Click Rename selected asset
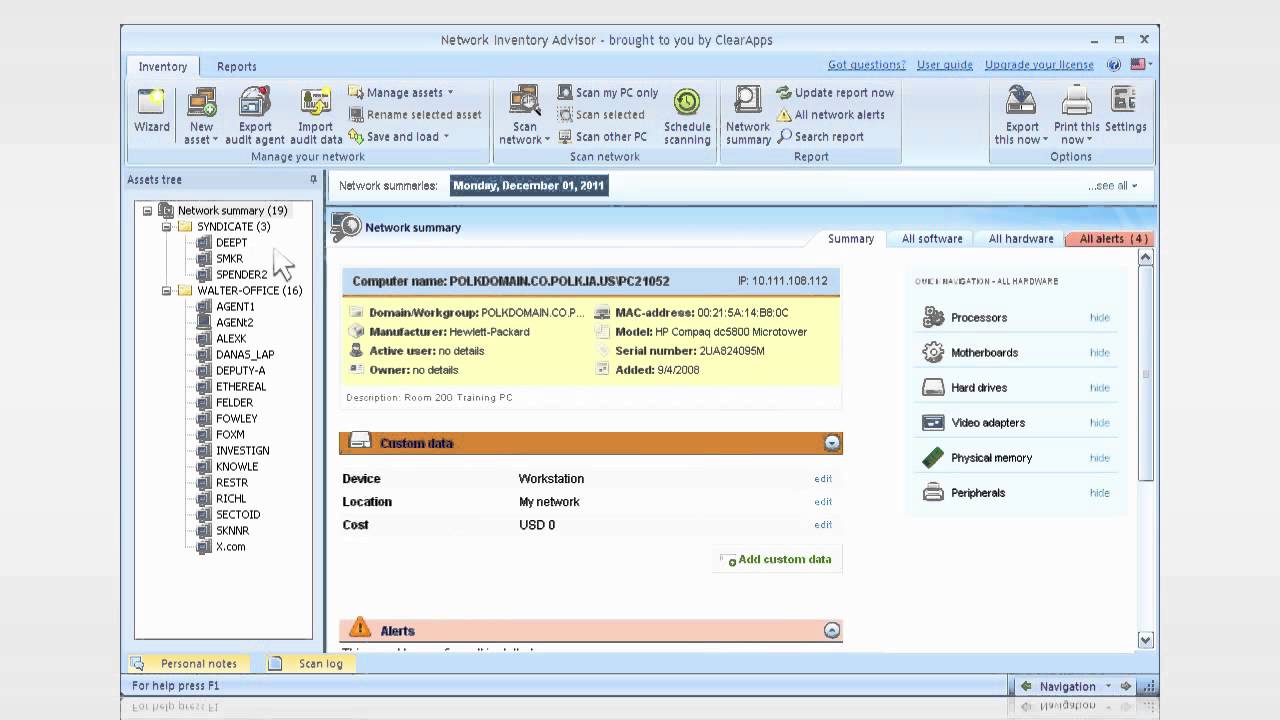Viewport: 1280px width, 720px height. (415, 114)
